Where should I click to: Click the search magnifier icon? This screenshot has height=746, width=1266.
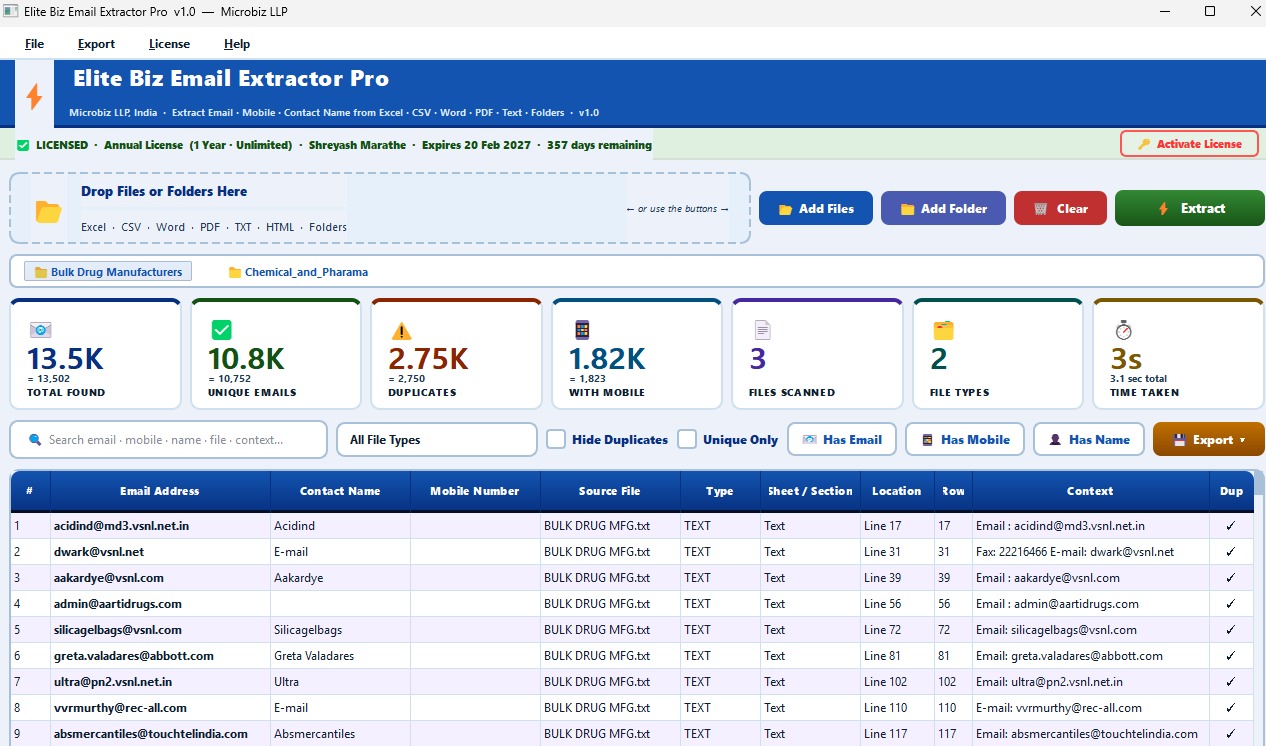(34, 439)
